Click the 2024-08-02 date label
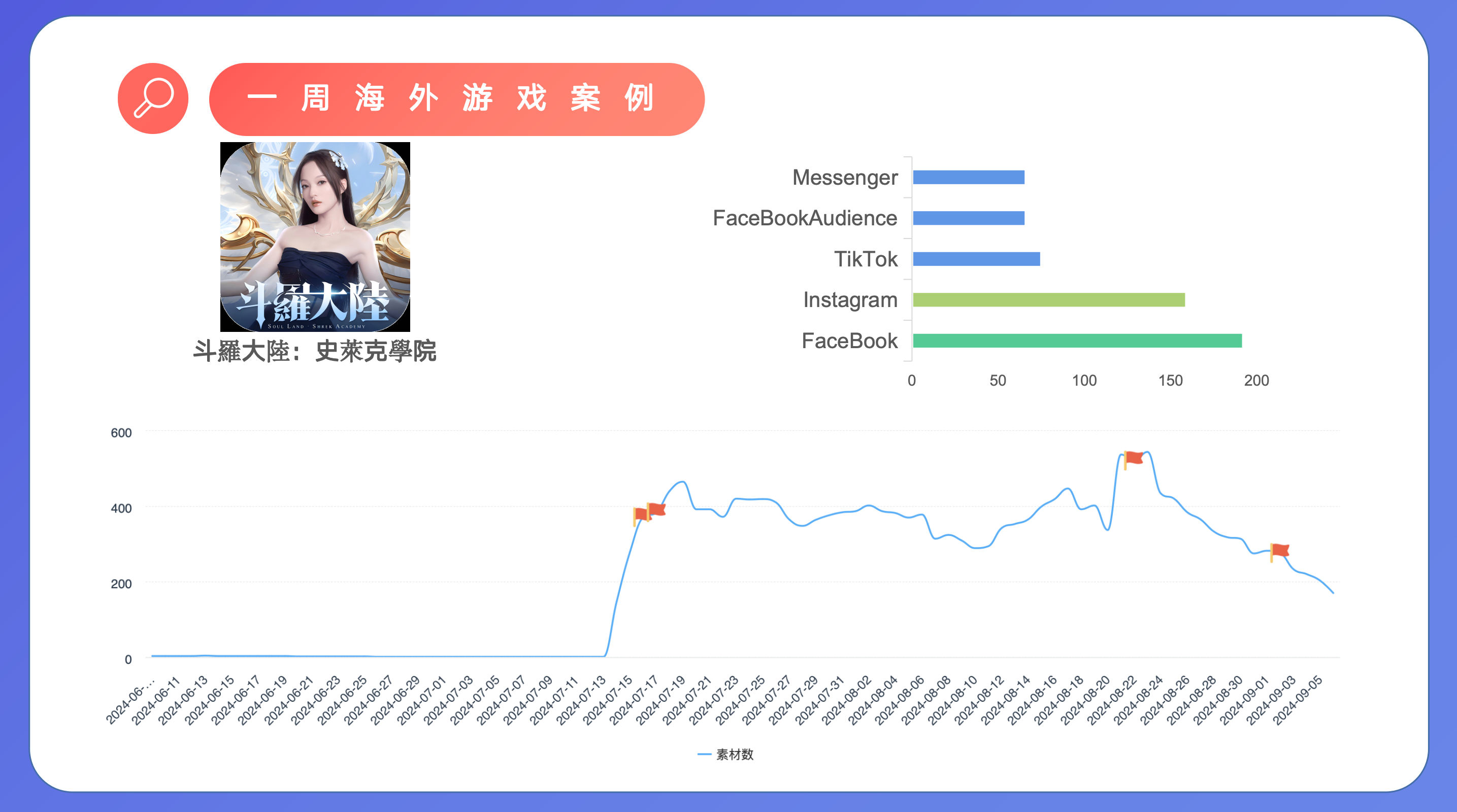Viewport: 1457px width, 812px height. click(x=846, y=701)
